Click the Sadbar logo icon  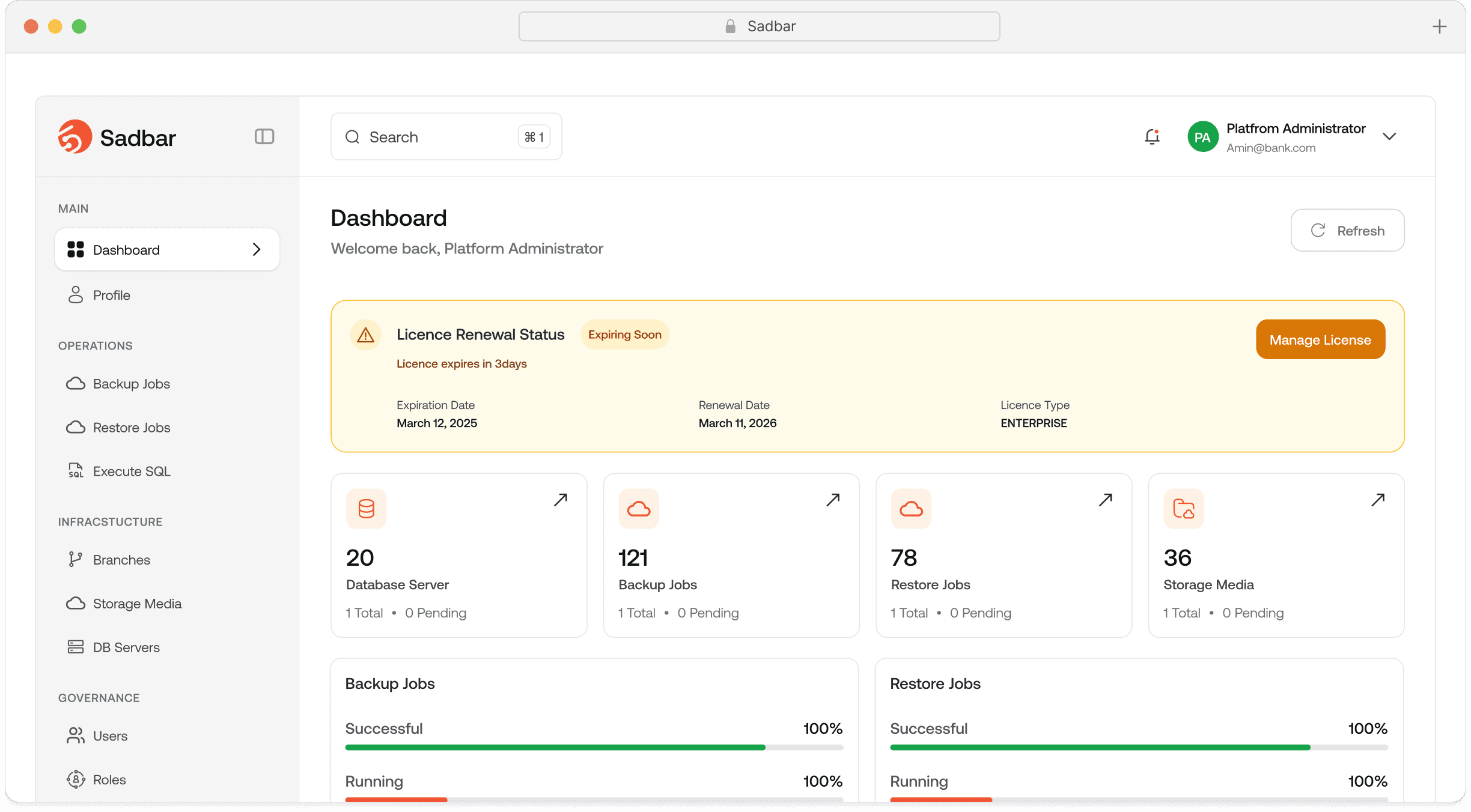tap(75, 137)
